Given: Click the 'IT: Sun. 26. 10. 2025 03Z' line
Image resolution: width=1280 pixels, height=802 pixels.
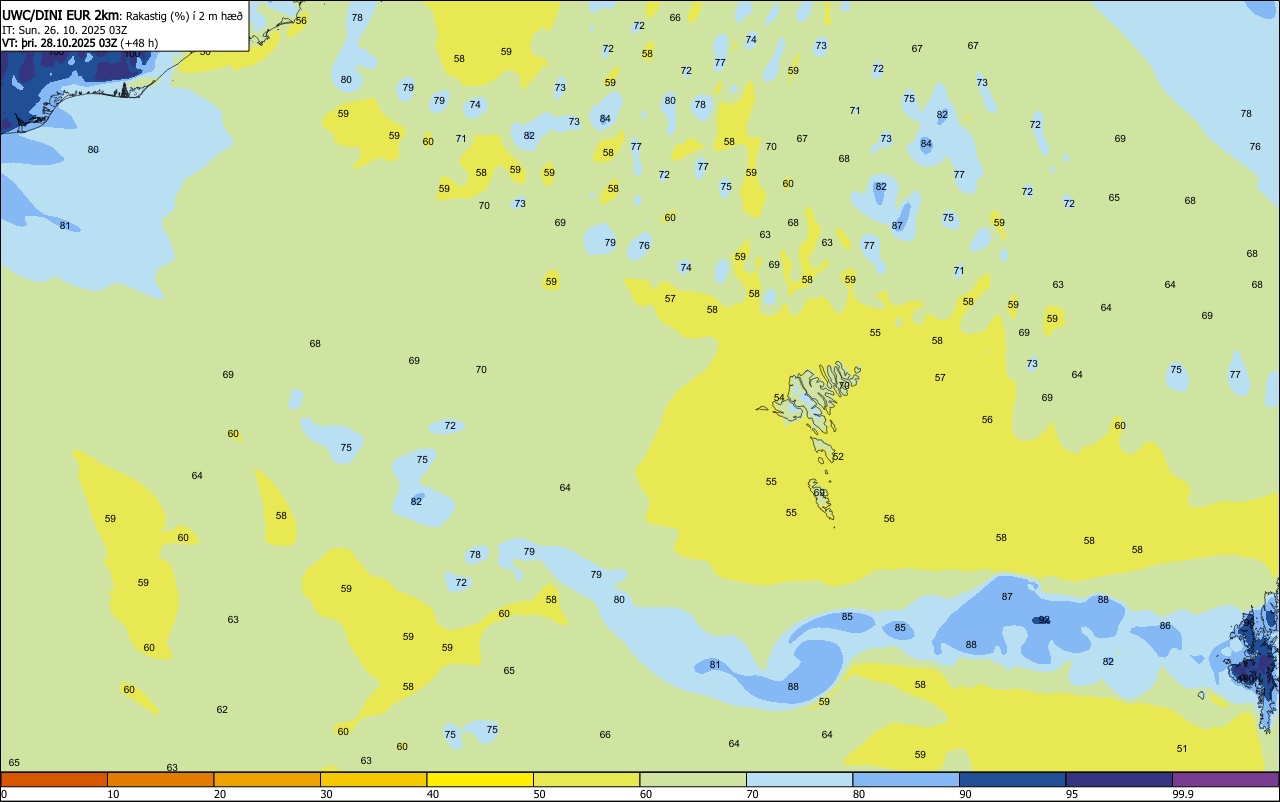Looking at the screenshot, I should coord(64,30).
